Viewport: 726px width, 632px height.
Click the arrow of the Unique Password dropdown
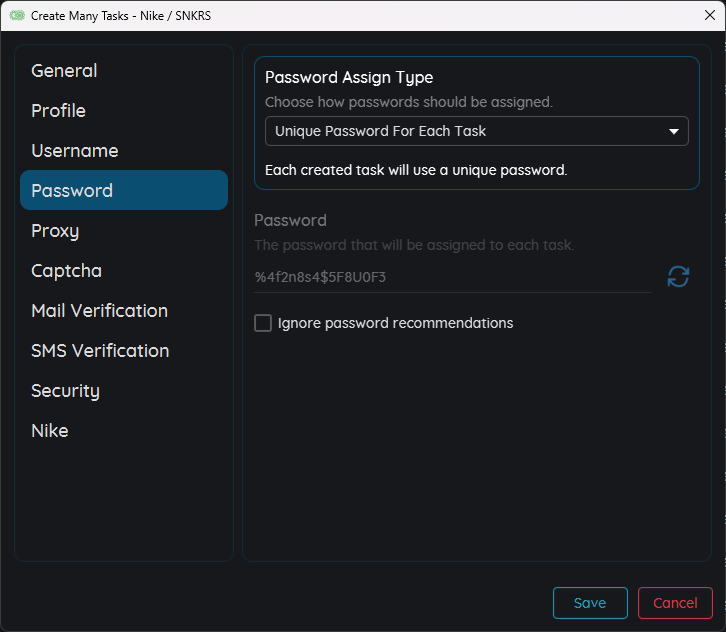click(x=673, y=131)
